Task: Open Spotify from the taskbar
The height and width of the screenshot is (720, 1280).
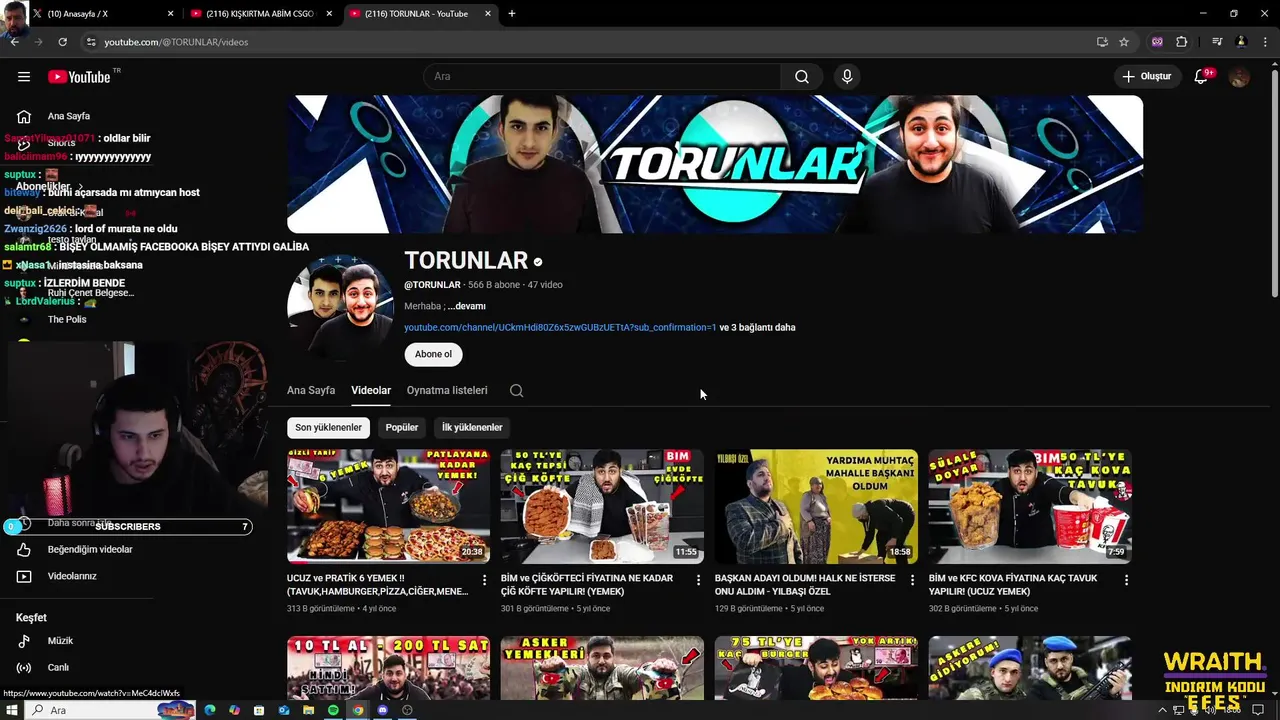Action: (333, 710)
